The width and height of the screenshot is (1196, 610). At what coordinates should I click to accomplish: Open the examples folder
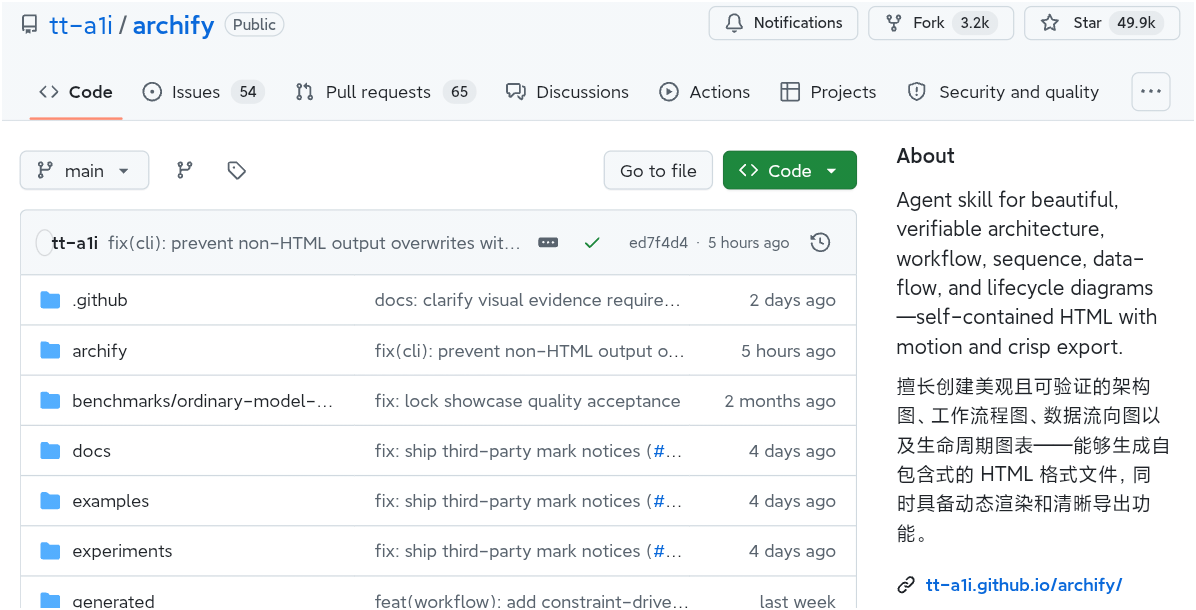[x=111, y=501]
